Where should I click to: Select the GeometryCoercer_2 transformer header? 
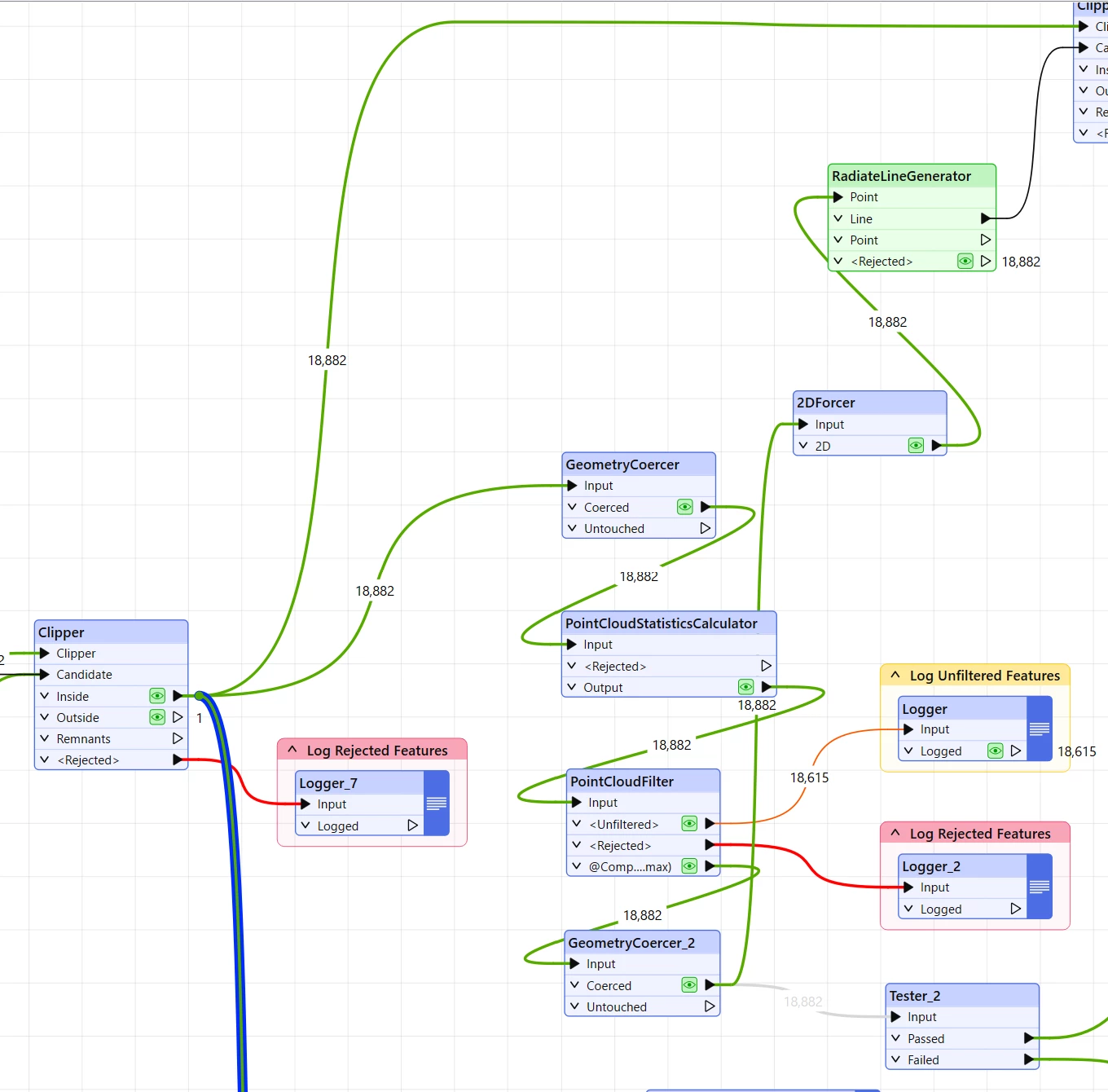[642, 942]
